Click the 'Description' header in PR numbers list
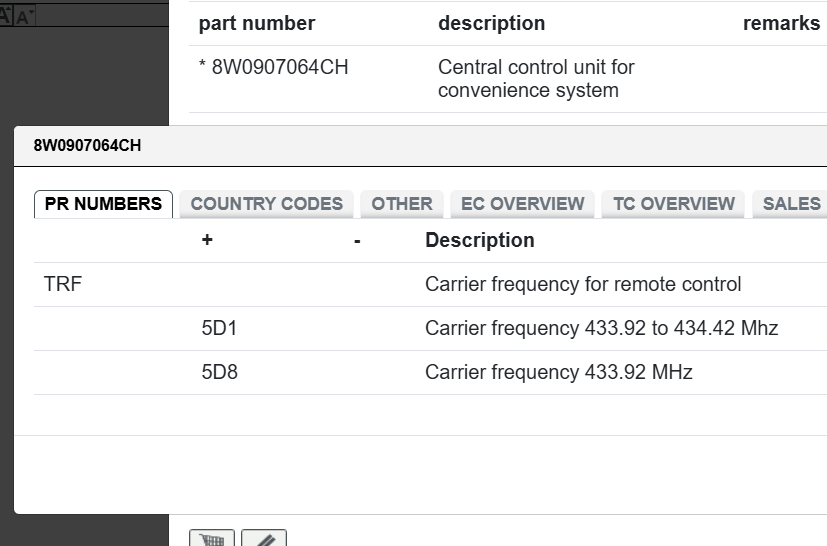The image size is (827, 546). (x=479, y=241)
